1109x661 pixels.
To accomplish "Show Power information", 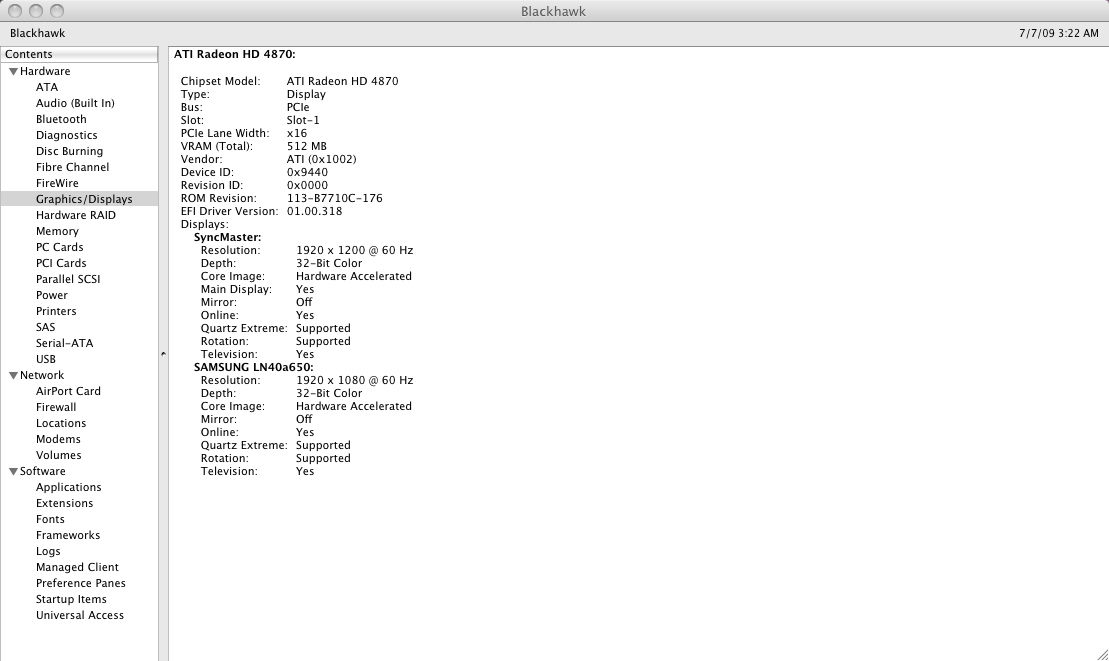I will pyautogui.click(x=52, y=296).
